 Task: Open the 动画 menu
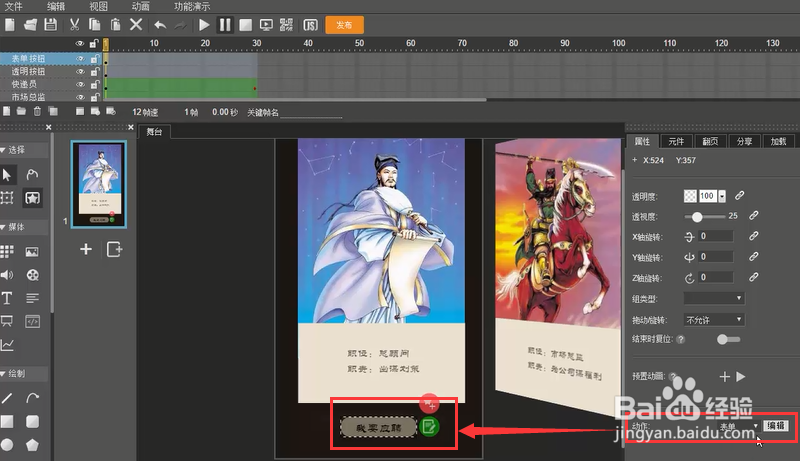coord(140,6)
